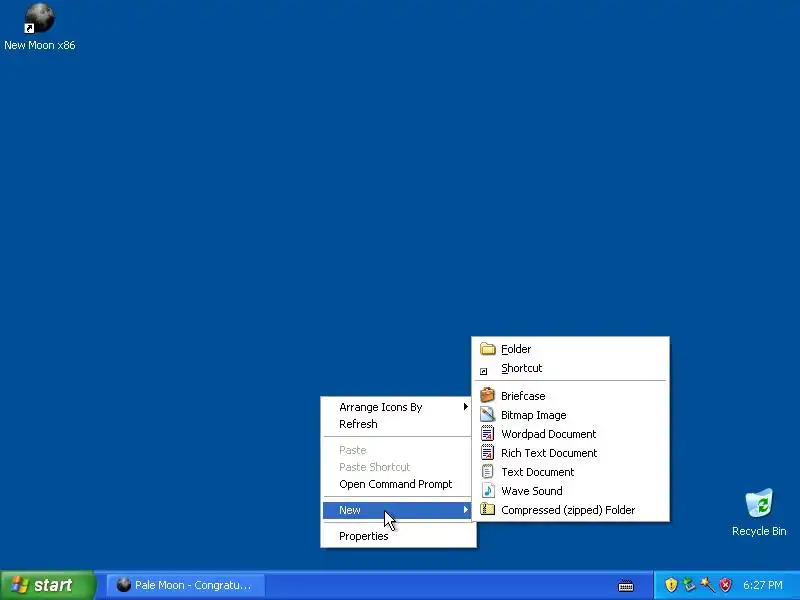The image size is (800, 600).
Task: Choose Arrange Icons By in context menu
Action: click(x=398, y=407)
